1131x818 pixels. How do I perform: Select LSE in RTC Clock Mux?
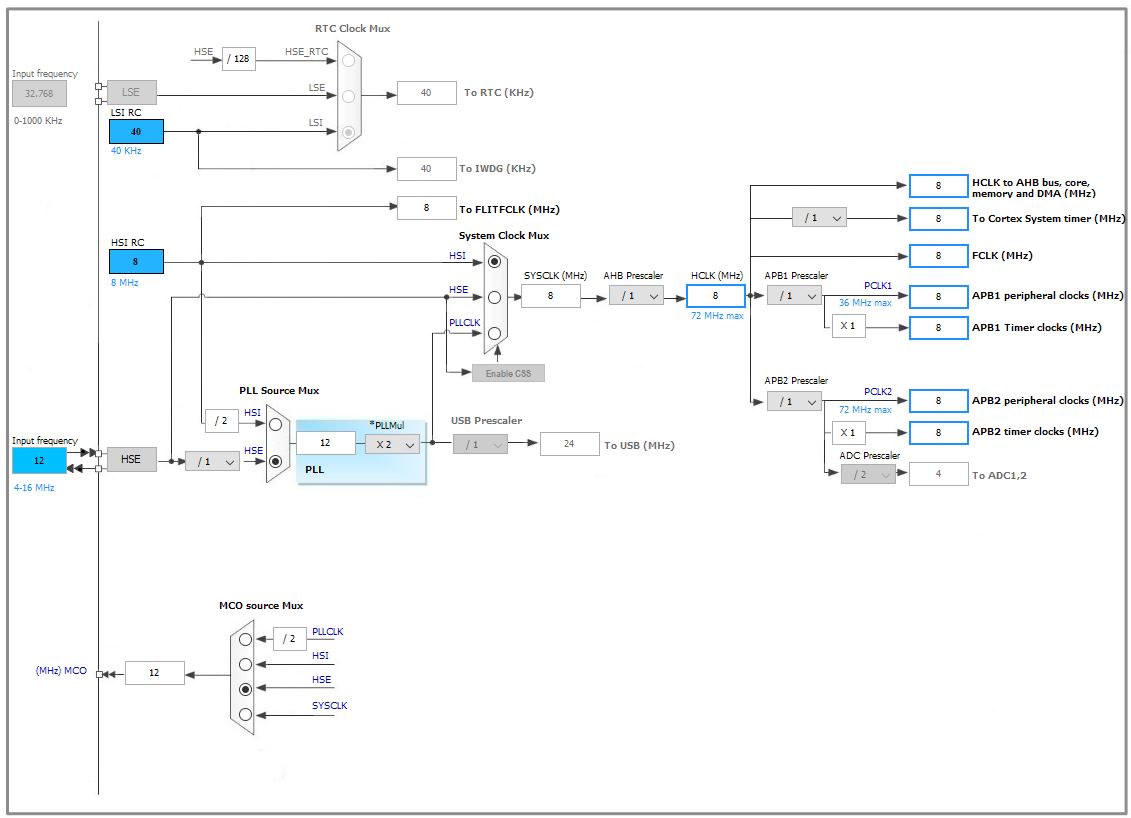pos(348,96)
